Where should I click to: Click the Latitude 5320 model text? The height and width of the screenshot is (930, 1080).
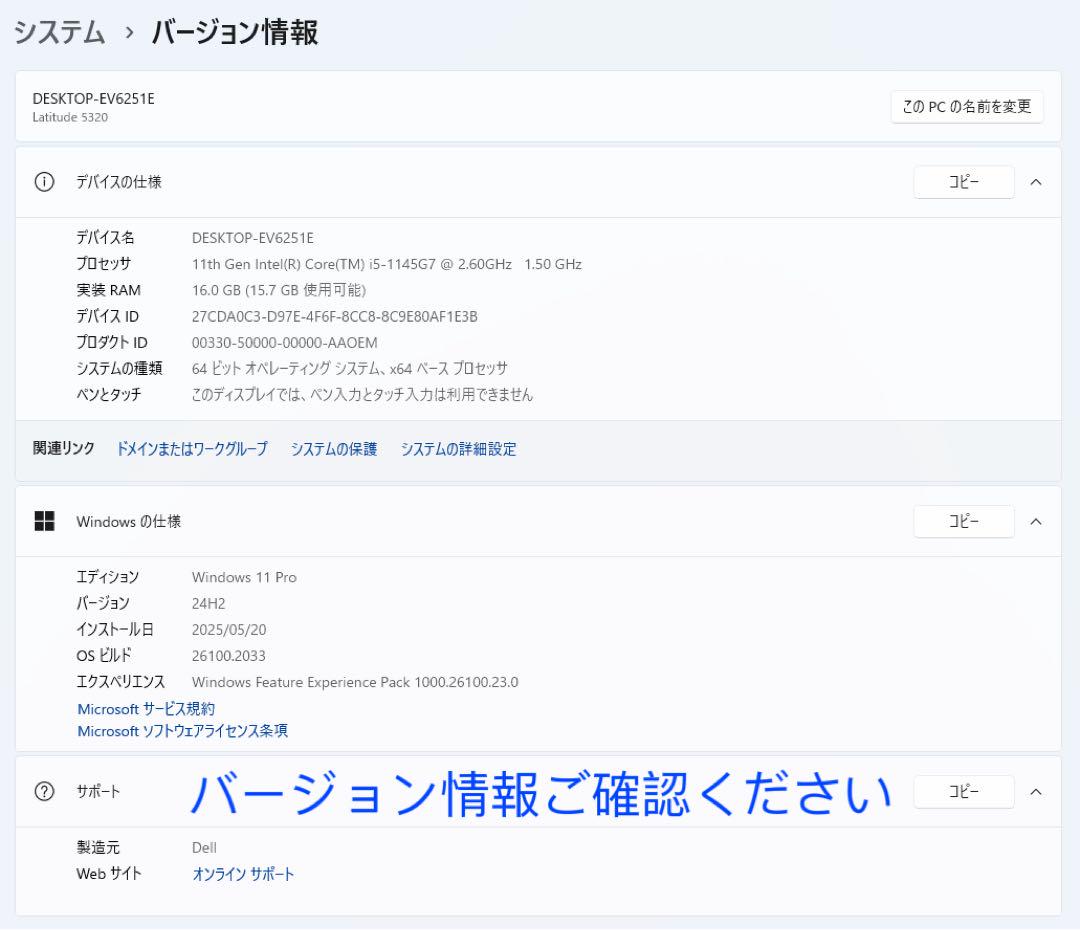[x=70, y=118]
